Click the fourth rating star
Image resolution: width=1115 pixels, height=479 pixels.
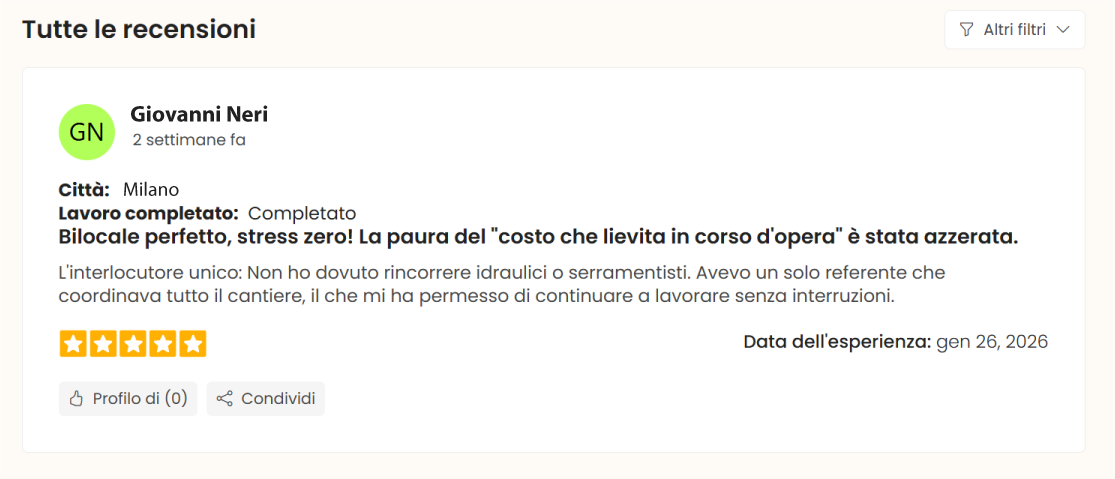(163, 344)
